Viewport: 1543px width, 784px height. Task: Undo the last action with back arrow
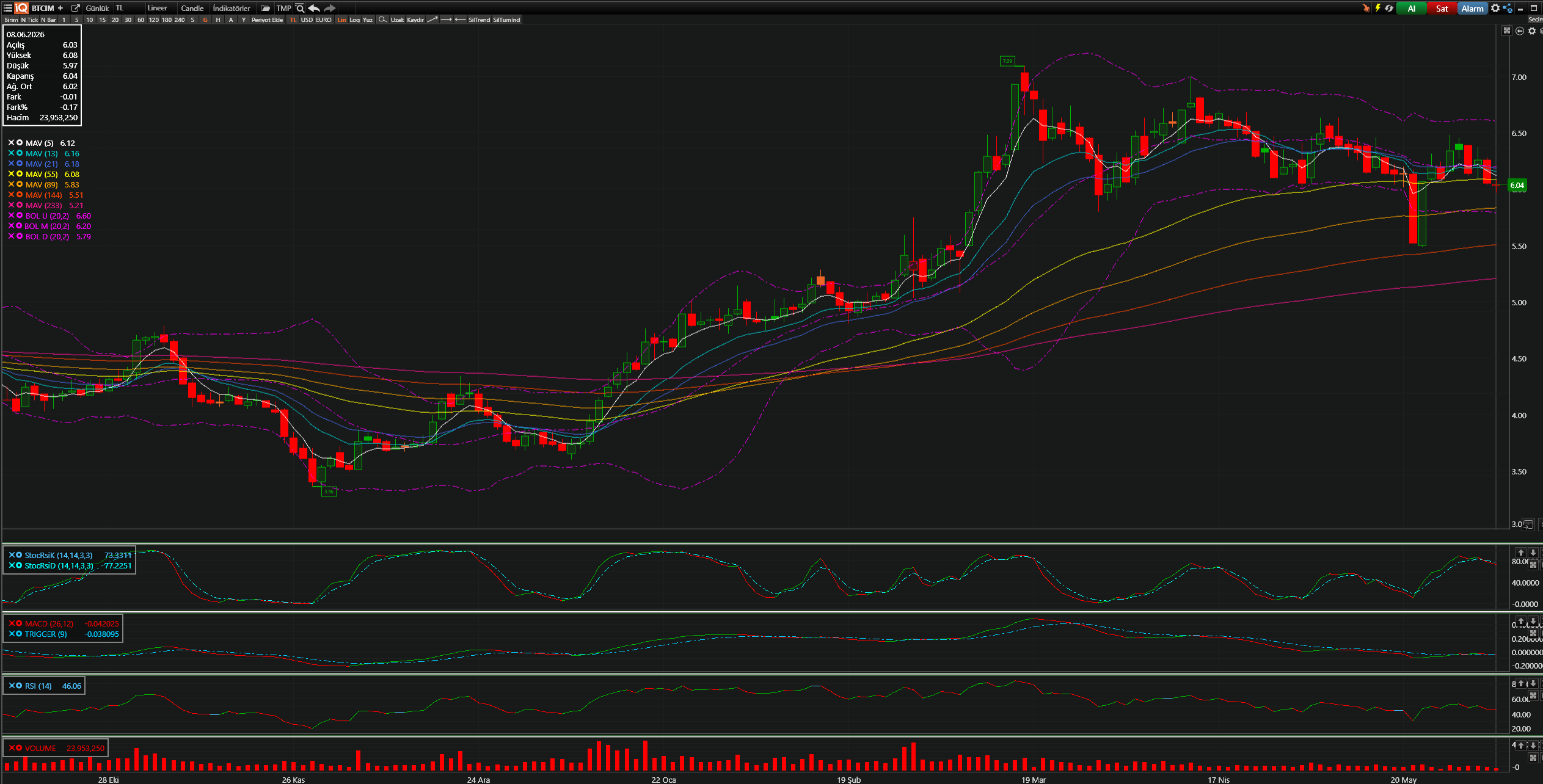[314, 8]
